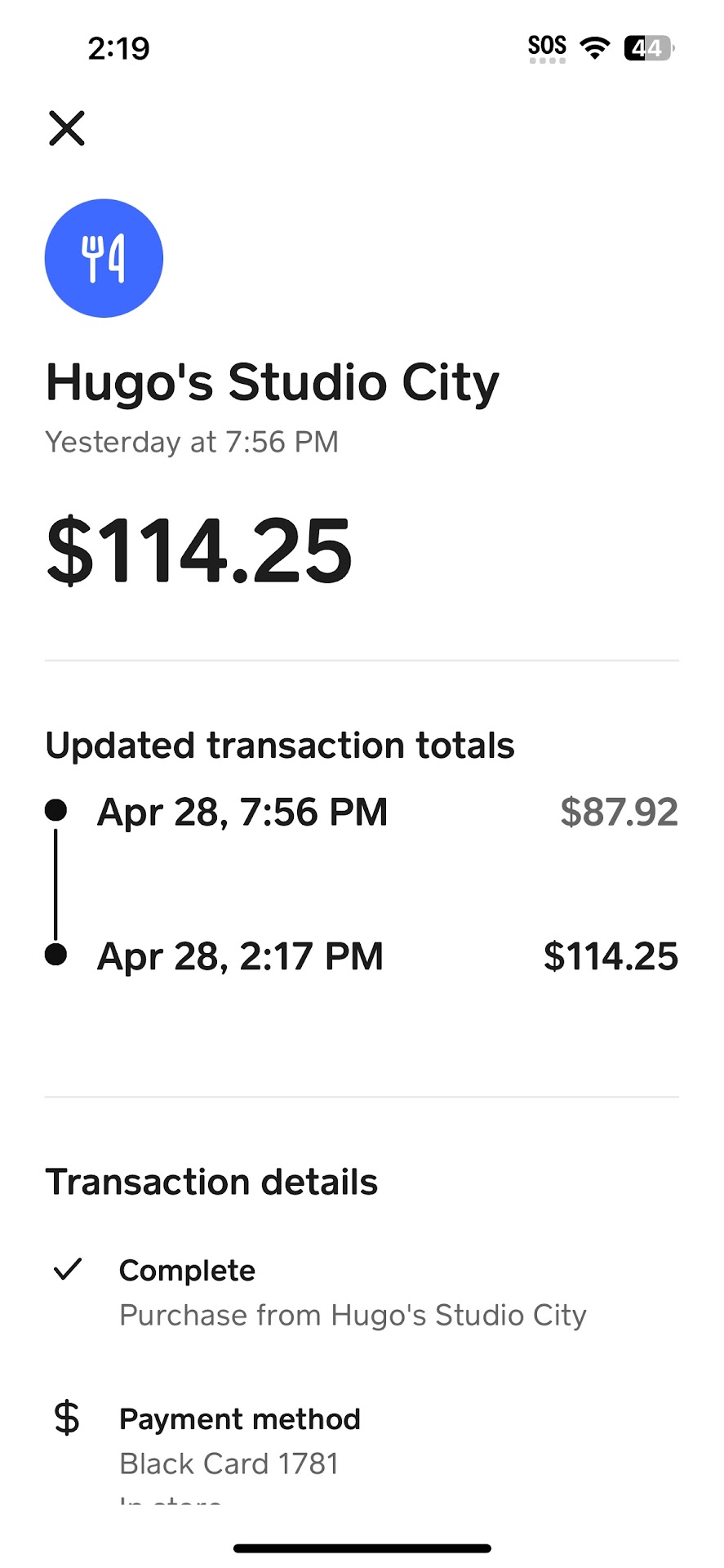Tap the first timeline dot marker
Image resolution: width=724 pixels, height=1568 pixels.
click(x=56, y=810)
